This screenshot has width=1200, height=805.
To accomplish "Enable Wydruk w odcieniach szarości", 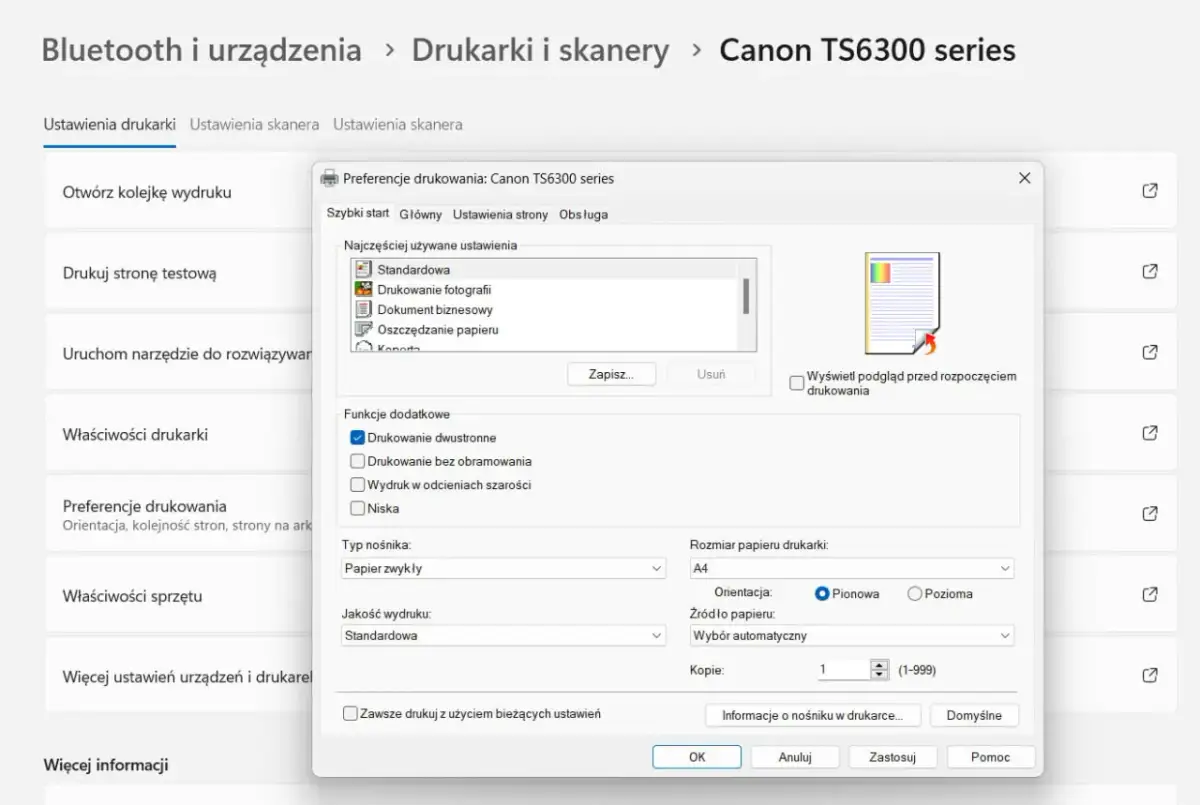I will [x=357, y=484].
